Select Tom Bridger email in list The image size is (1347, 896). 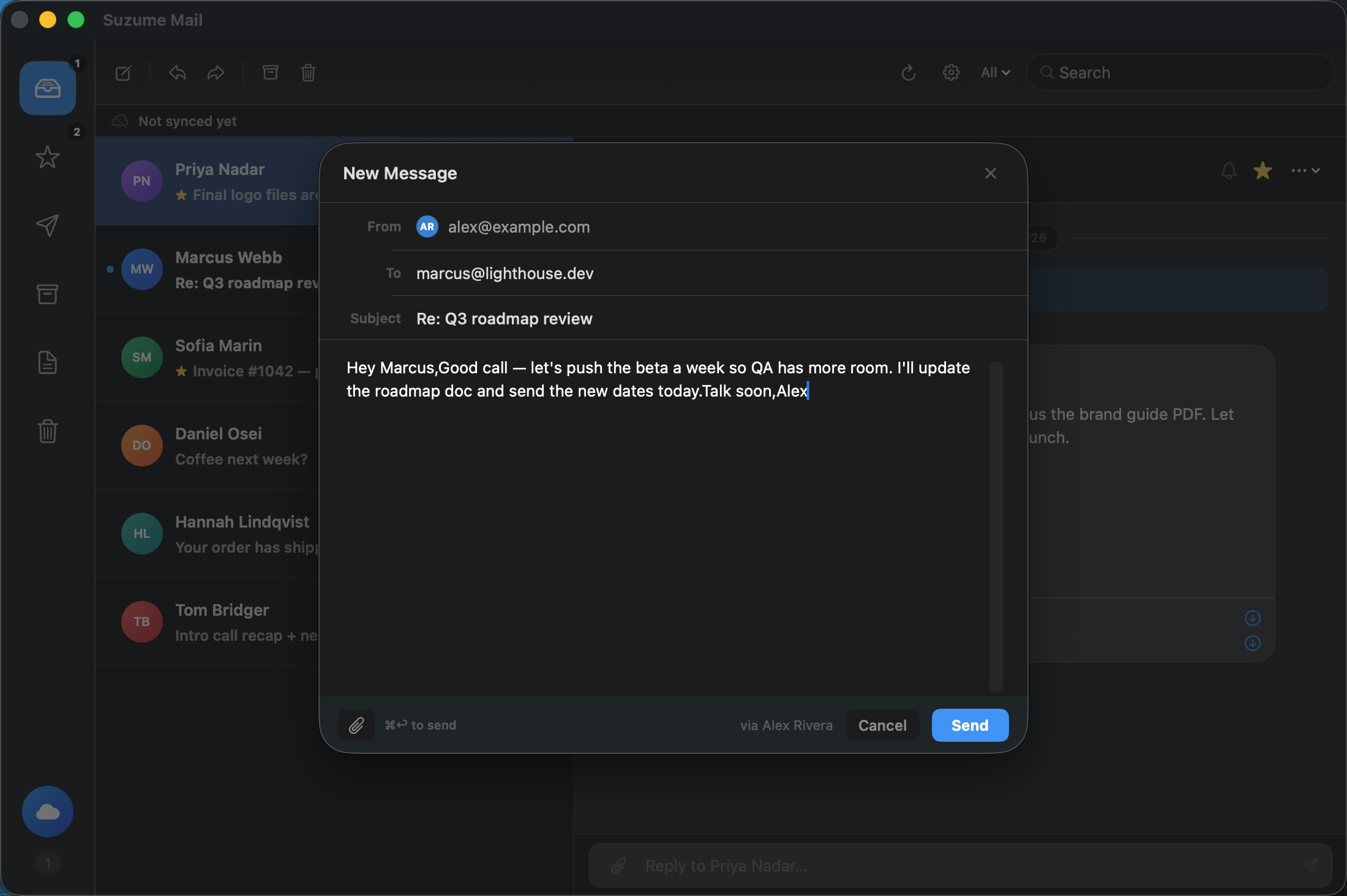[208, 622]
